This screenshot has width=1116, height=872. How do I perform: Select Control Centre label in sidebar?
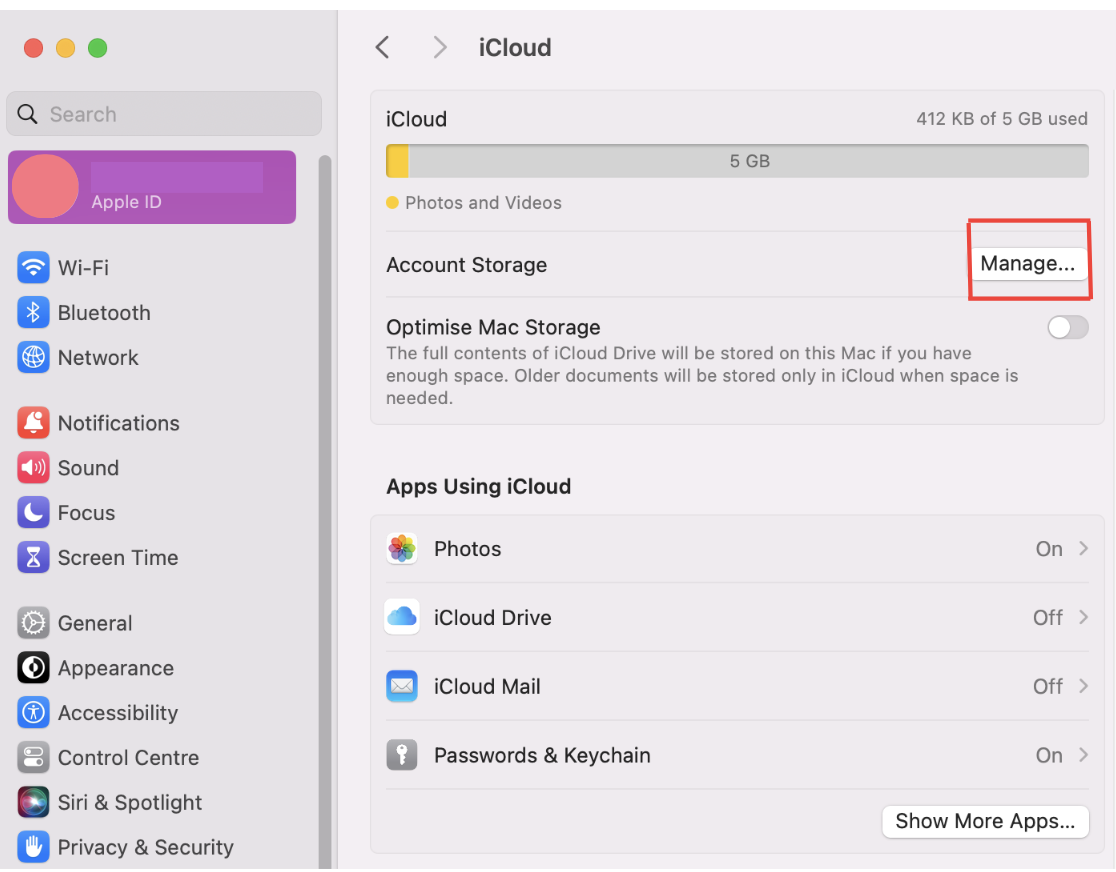pyautogui.click(x=128, y=757)
